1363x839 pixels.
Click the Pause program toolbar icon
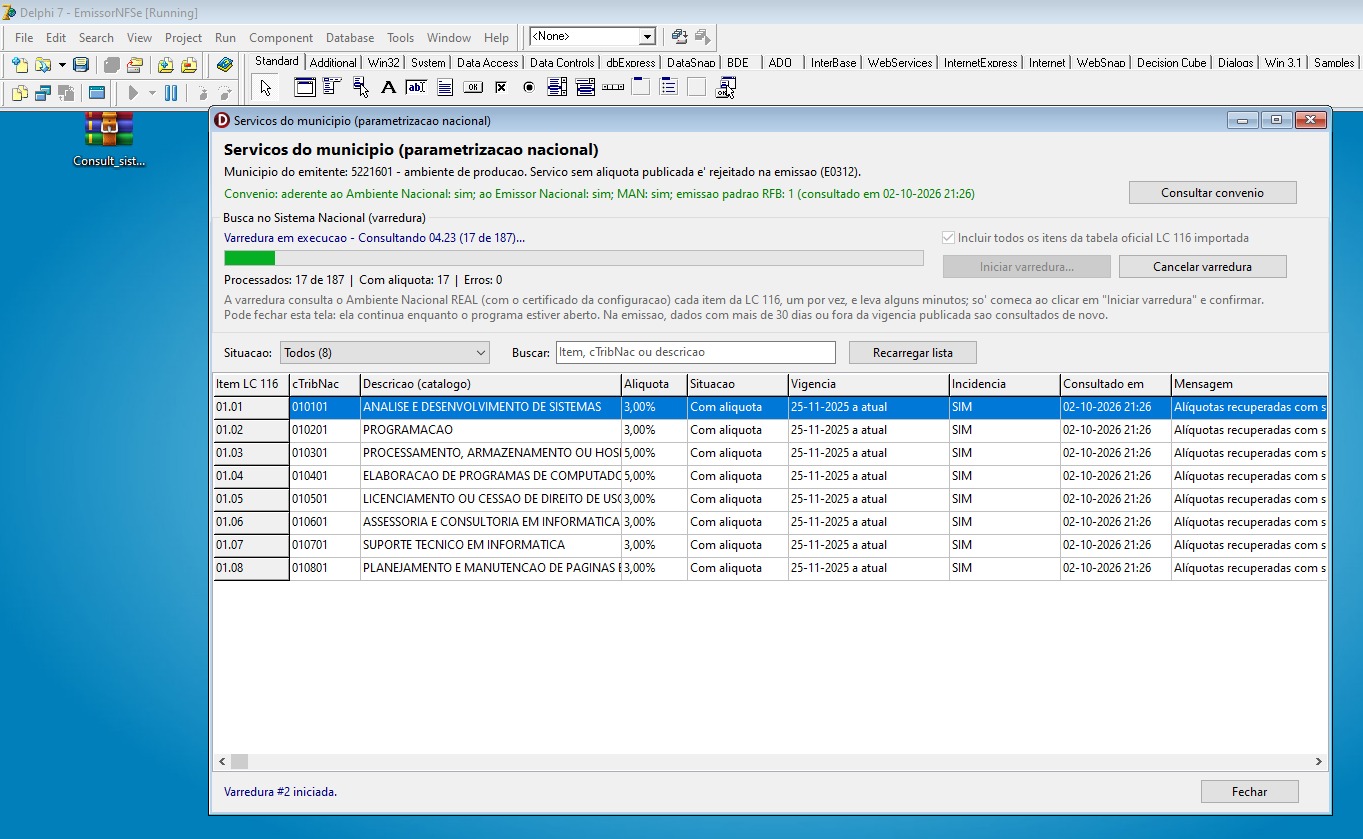point(171,93)
